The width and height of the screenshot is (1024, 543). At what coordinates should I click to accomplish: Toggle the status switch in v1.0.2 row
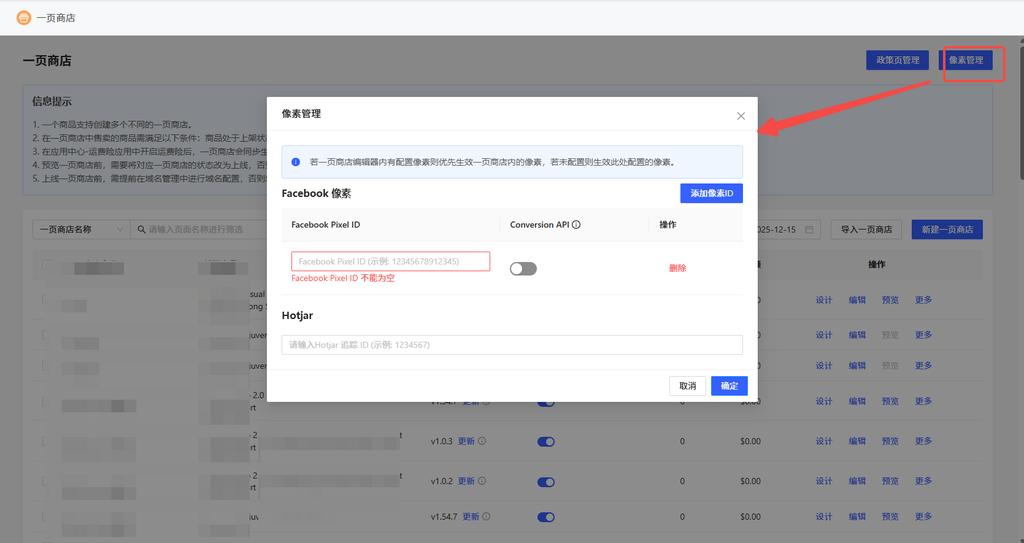point(546,481)
